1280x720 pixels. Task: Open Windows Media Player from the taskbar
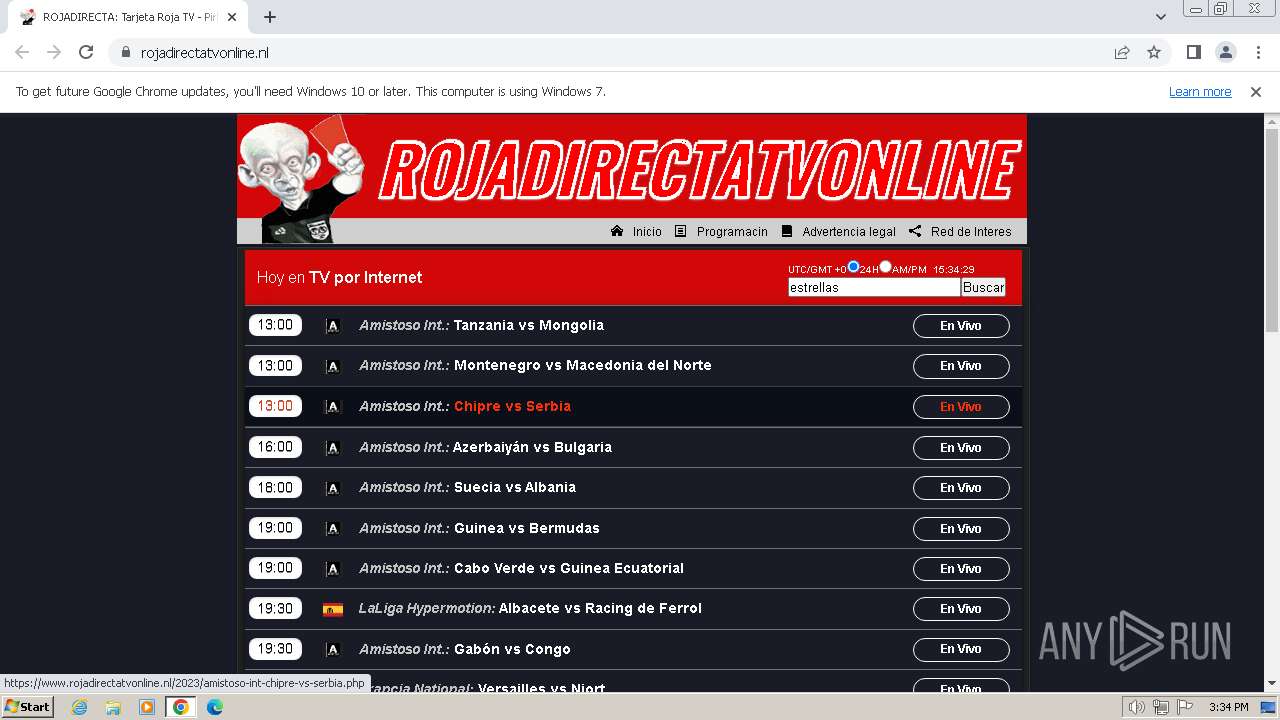(x=147, y=707)
